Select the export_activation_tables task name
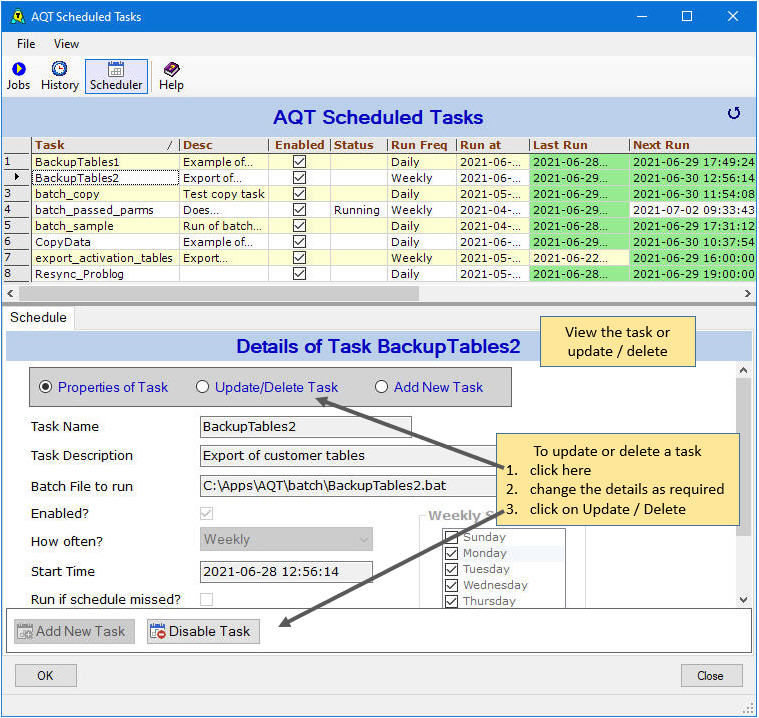The width and height of the screenshot is (759, 718). pos(104,258)
